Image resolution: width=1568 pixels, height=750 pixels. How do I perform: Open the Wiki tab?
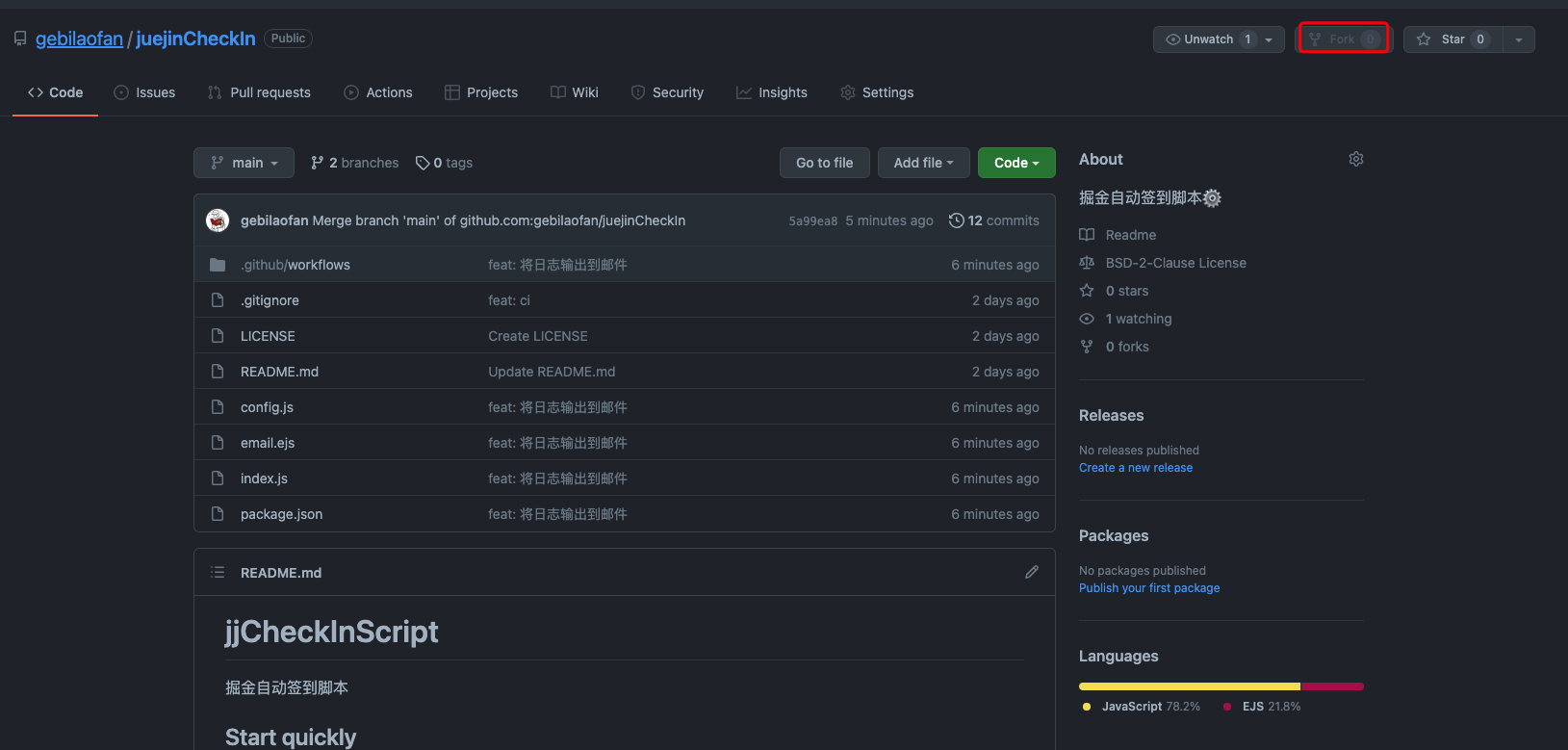(575, 92)
